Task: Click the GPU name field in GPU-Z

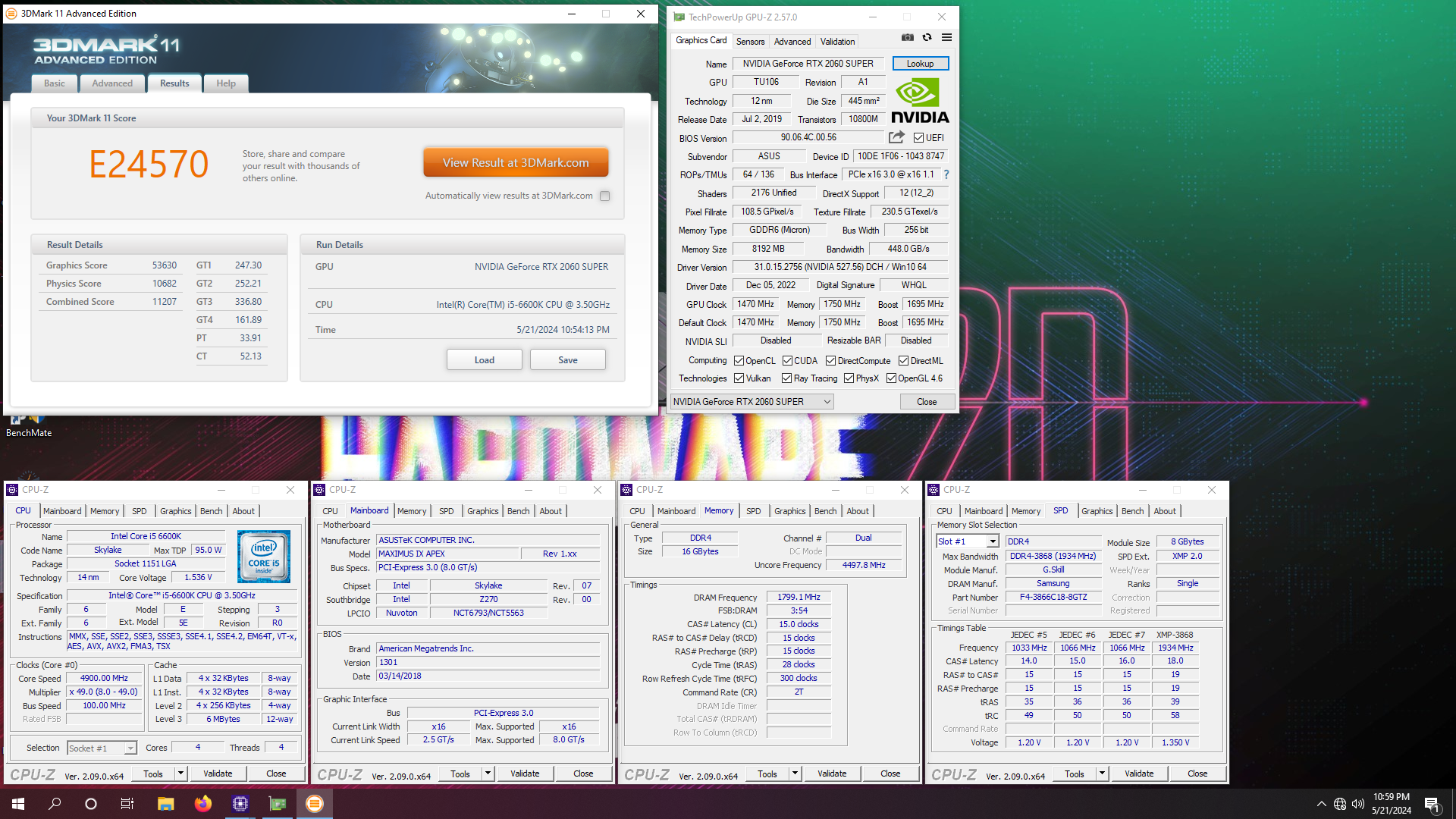Action: [x=808, y=64]
